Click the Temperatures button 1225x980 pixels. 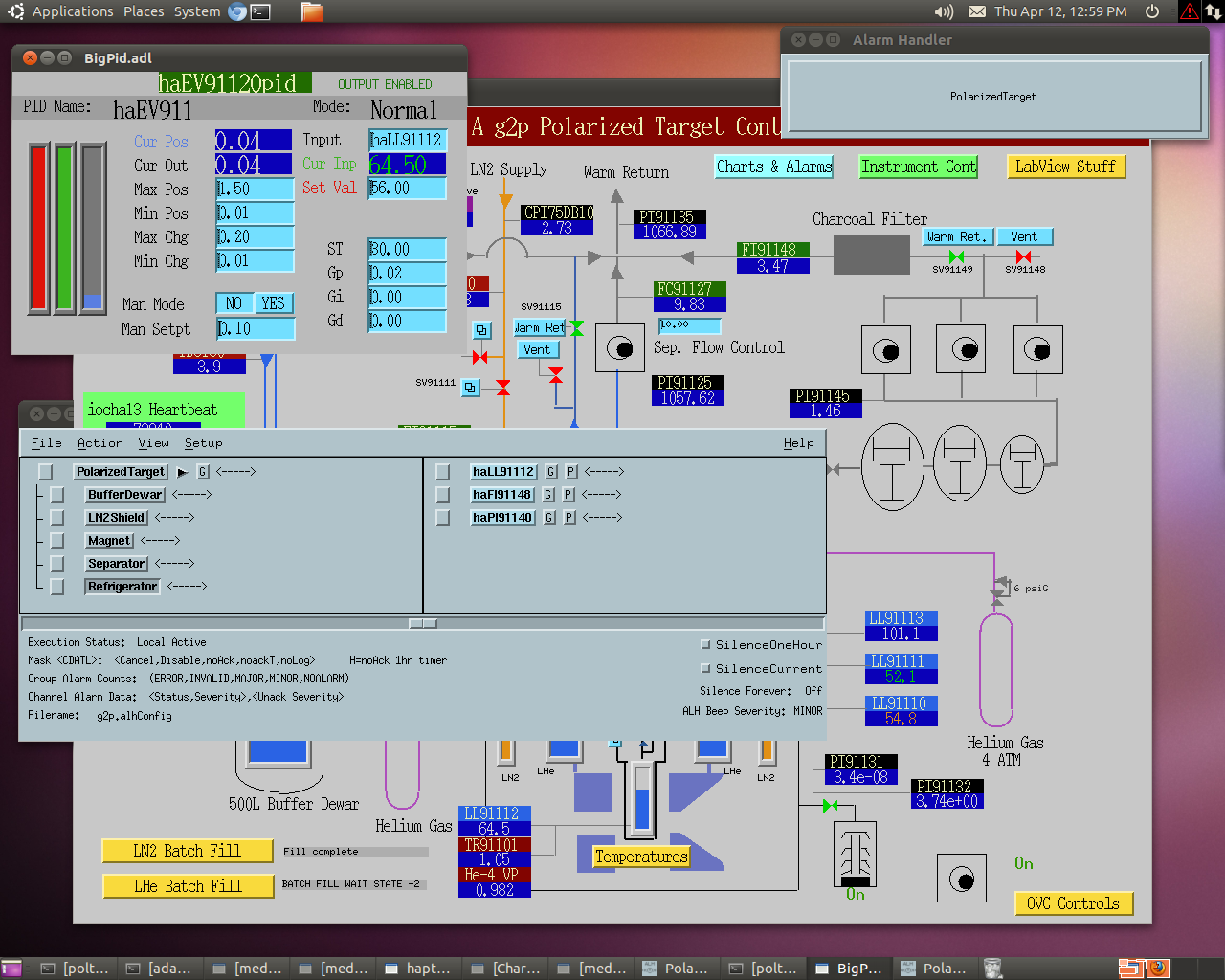tap(641, 857)
